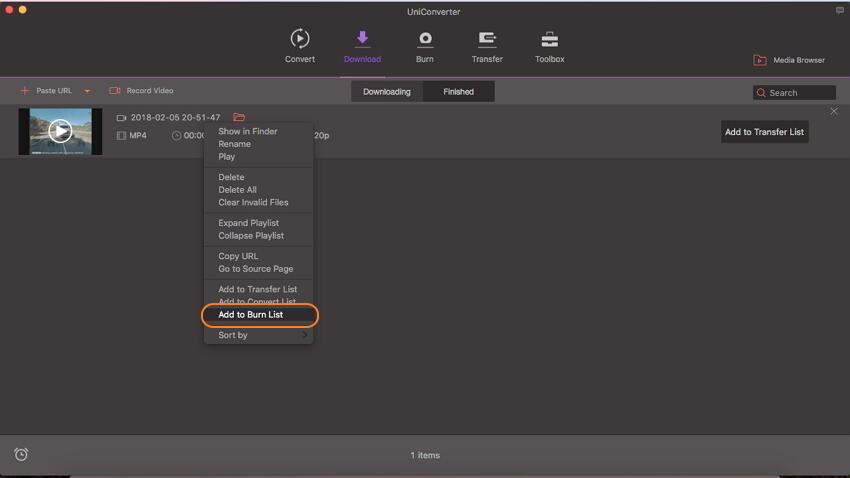Open the Download section
The image size is (850, 478).
[362, 46]
